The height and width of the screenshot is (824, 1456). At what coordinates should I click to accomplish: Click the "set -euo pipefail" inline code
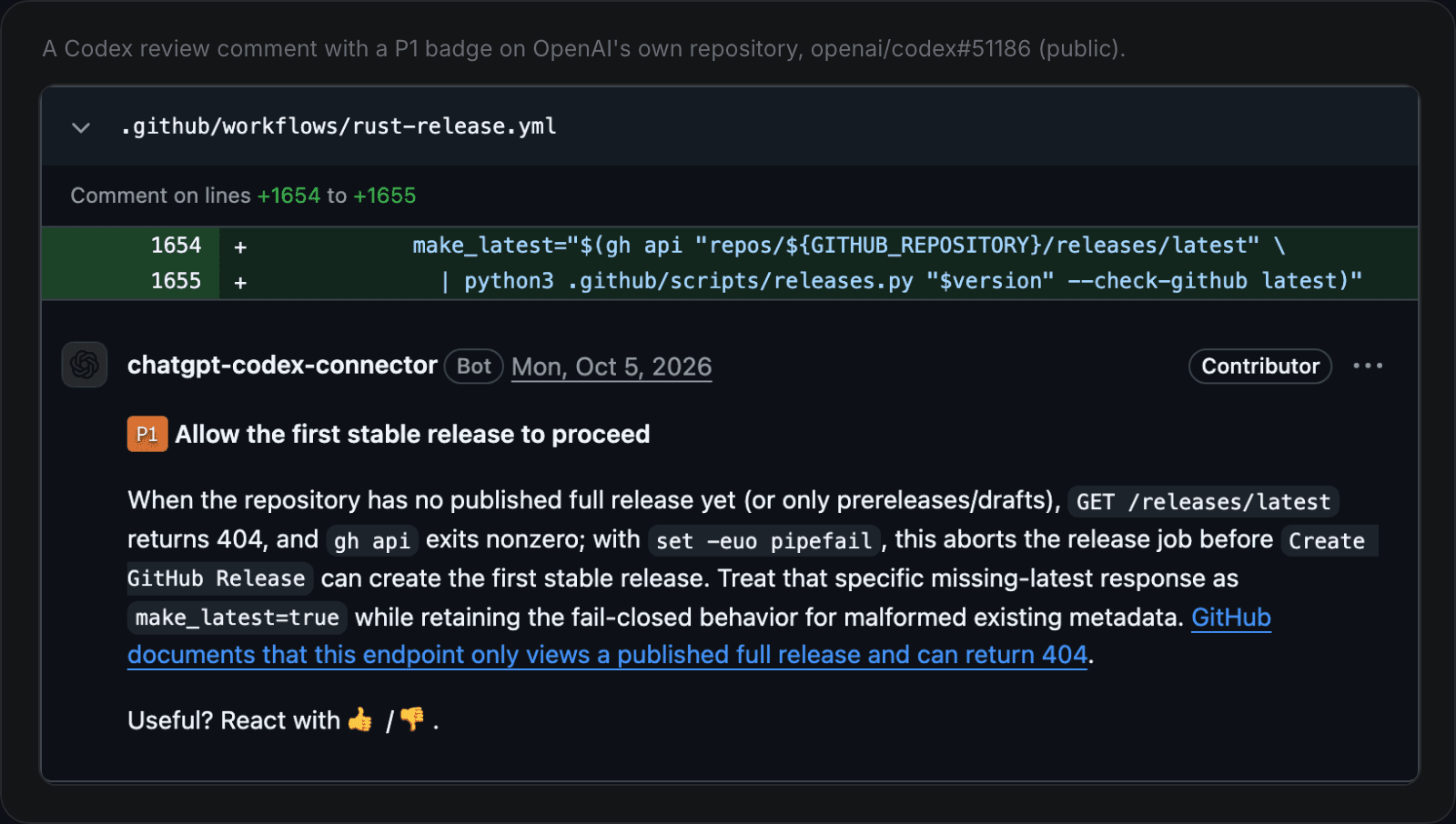[764, 541]
